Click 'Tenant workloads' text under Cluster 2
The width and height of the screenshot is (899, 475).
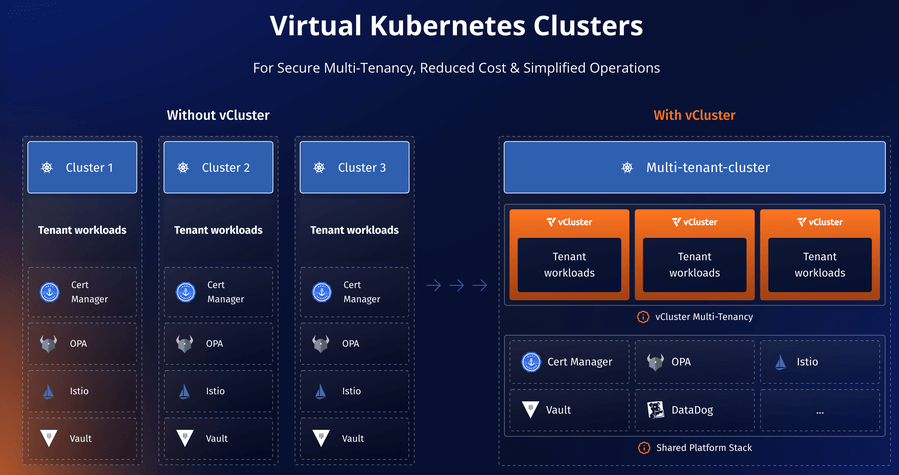click(218, 230)
